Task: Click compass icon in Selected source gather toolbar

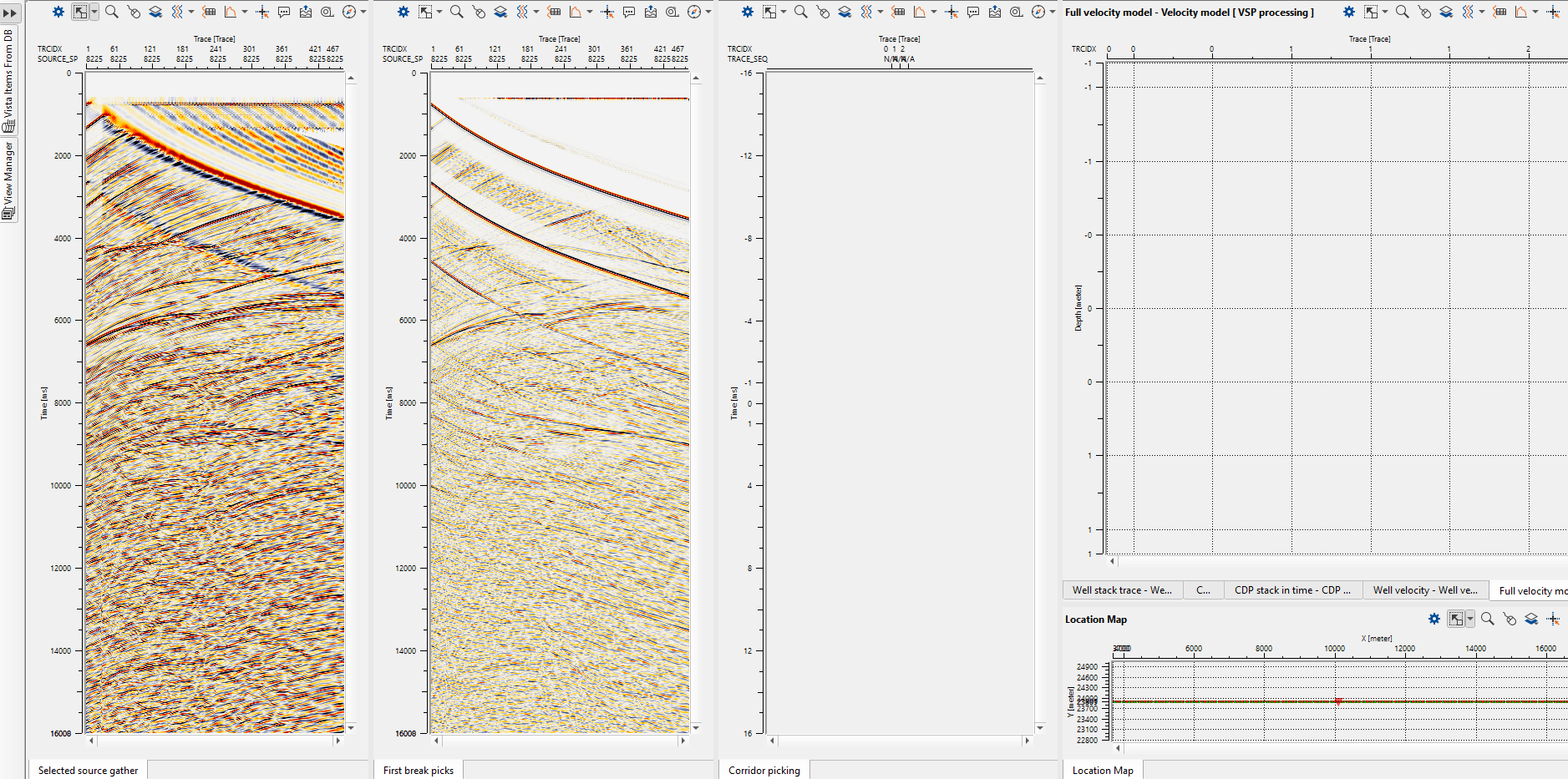Action: pos(349,12)
